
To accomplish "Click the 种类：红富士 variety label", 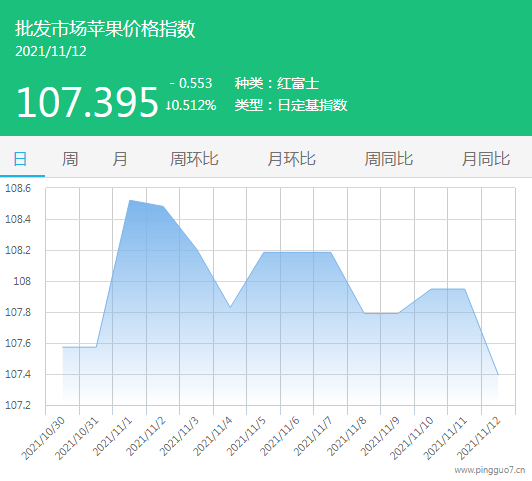I will point(277,83).
